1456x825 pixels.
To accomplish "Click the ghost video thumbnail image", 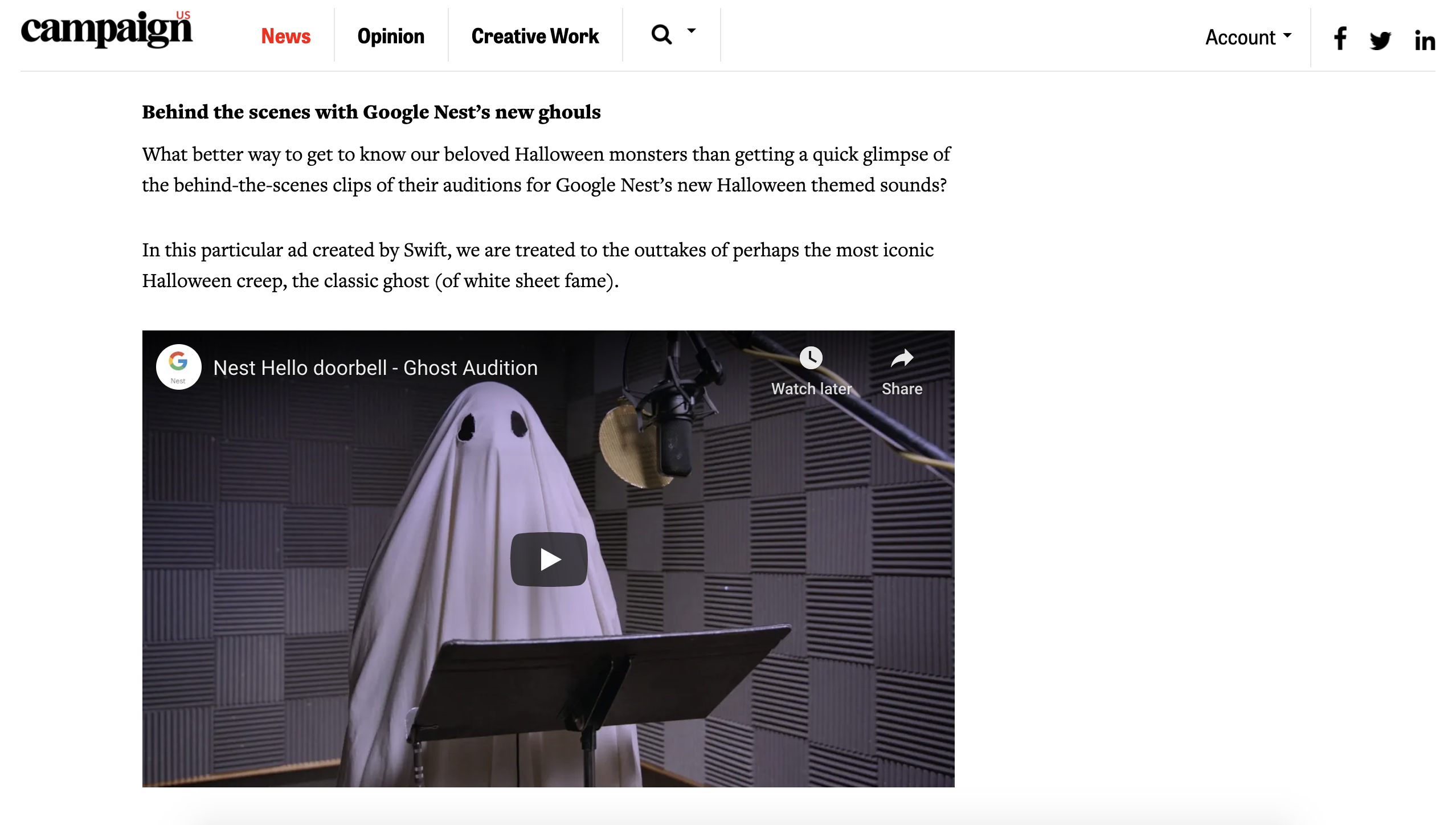I will pyautogui.click(x=548, y=558).
